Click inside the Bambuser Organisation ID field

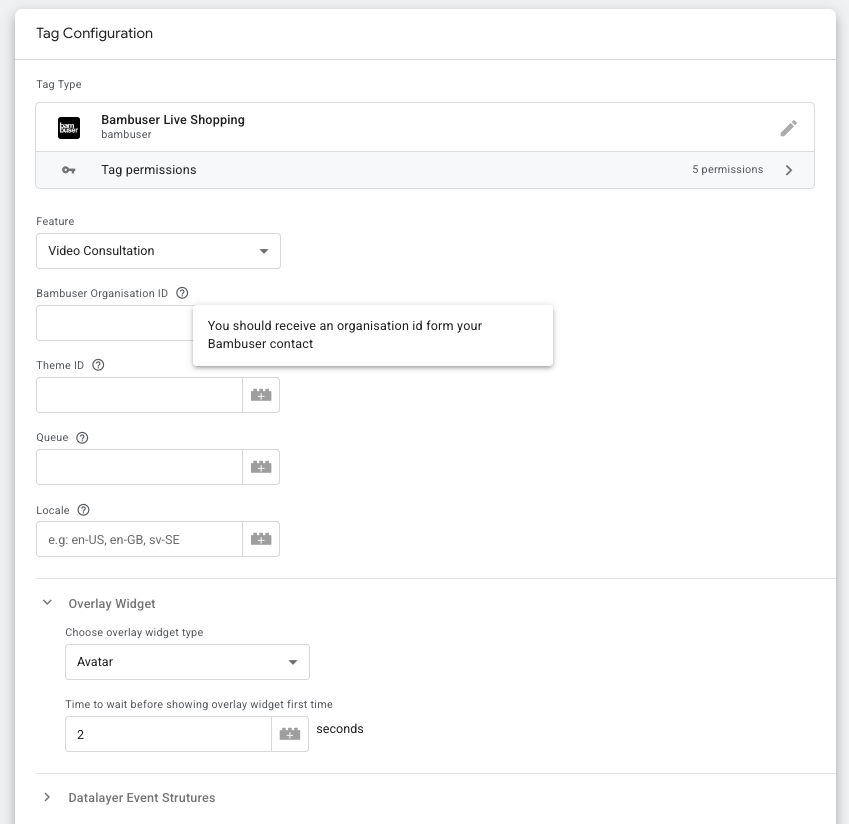point(115,323)
